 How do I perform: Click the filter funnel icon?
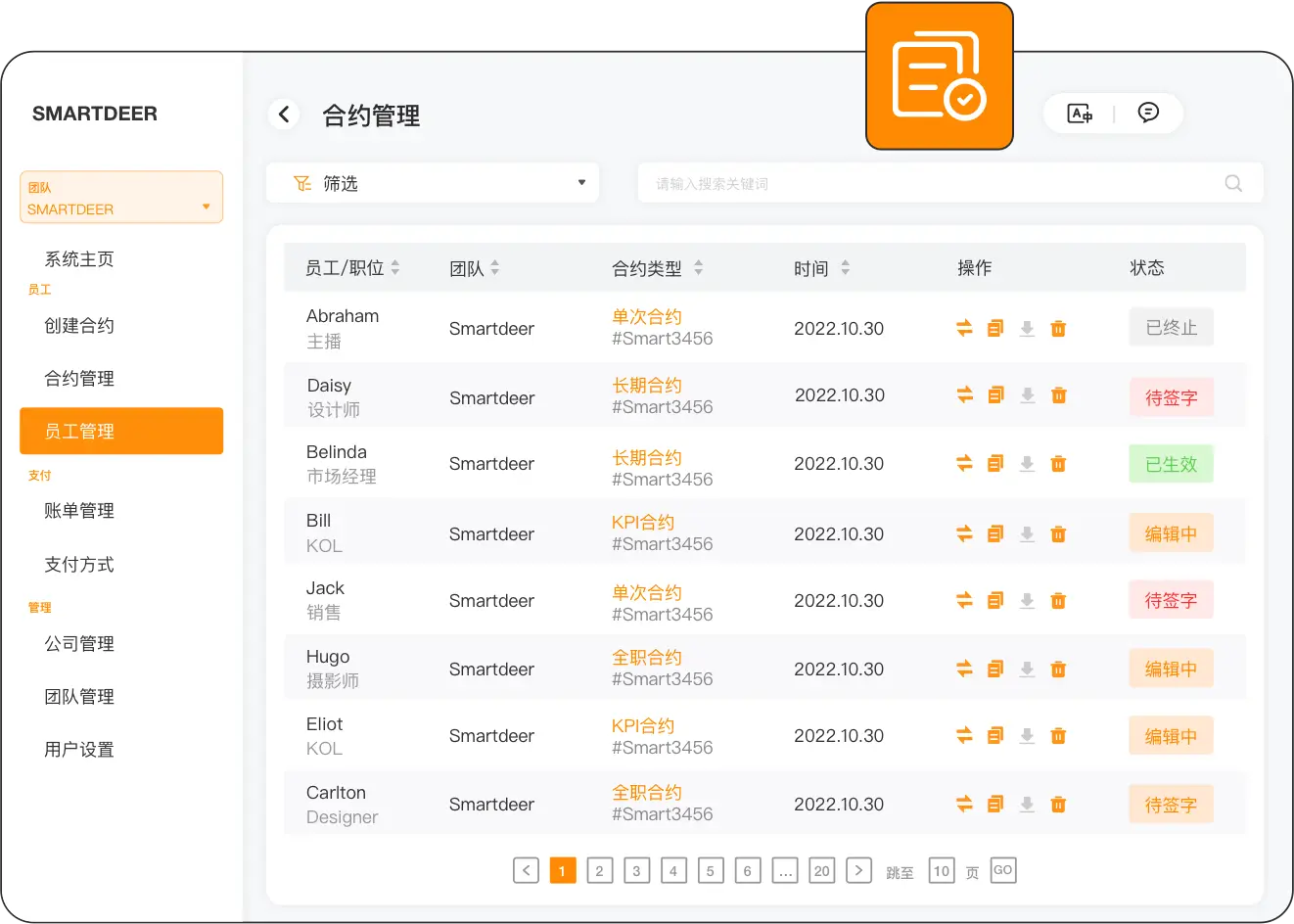pyautogui.click(x=303, y=183)
